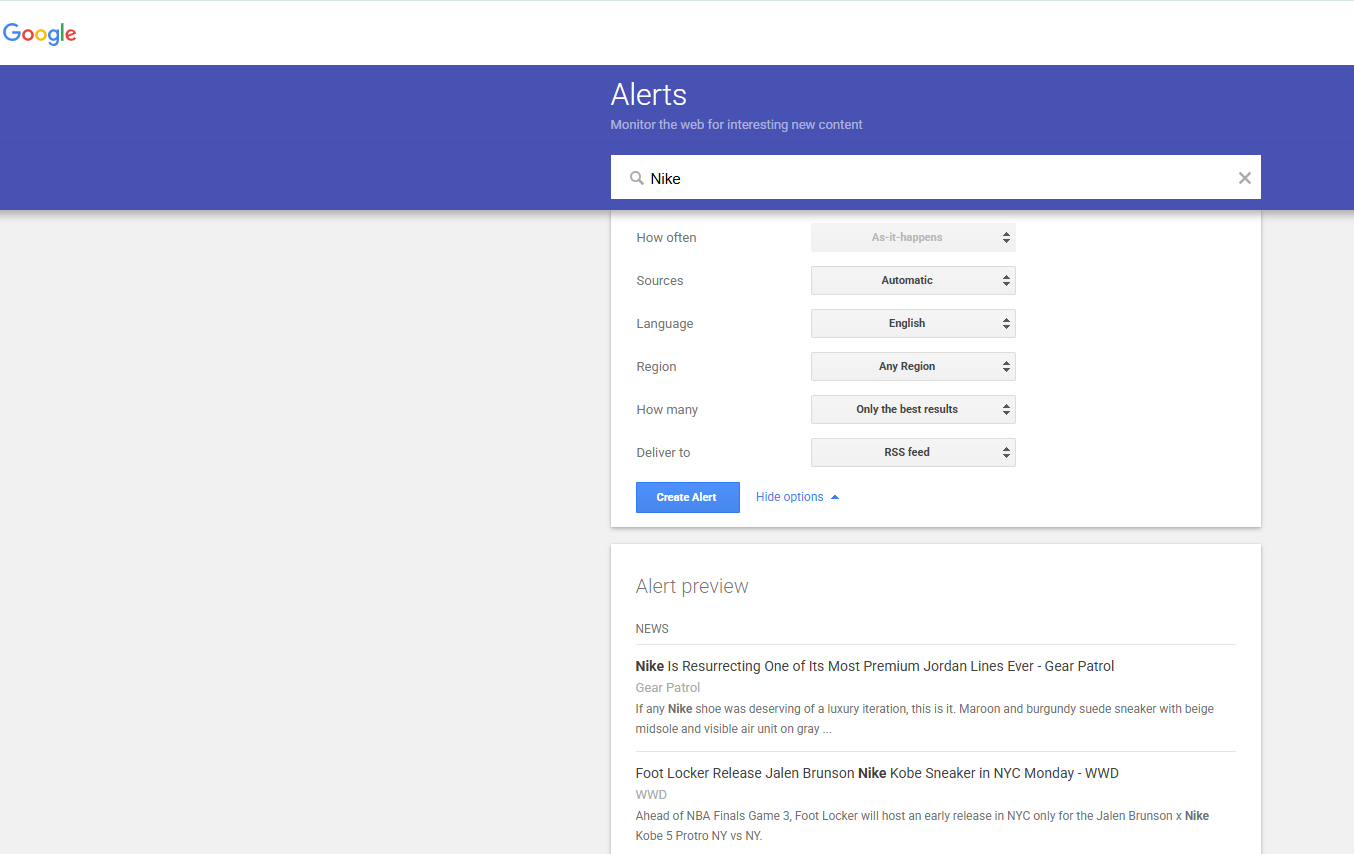Click the snippet about NBA Finals Game 3
The height and width of the screenshot is (854, 1354).
tap(922, 826)
